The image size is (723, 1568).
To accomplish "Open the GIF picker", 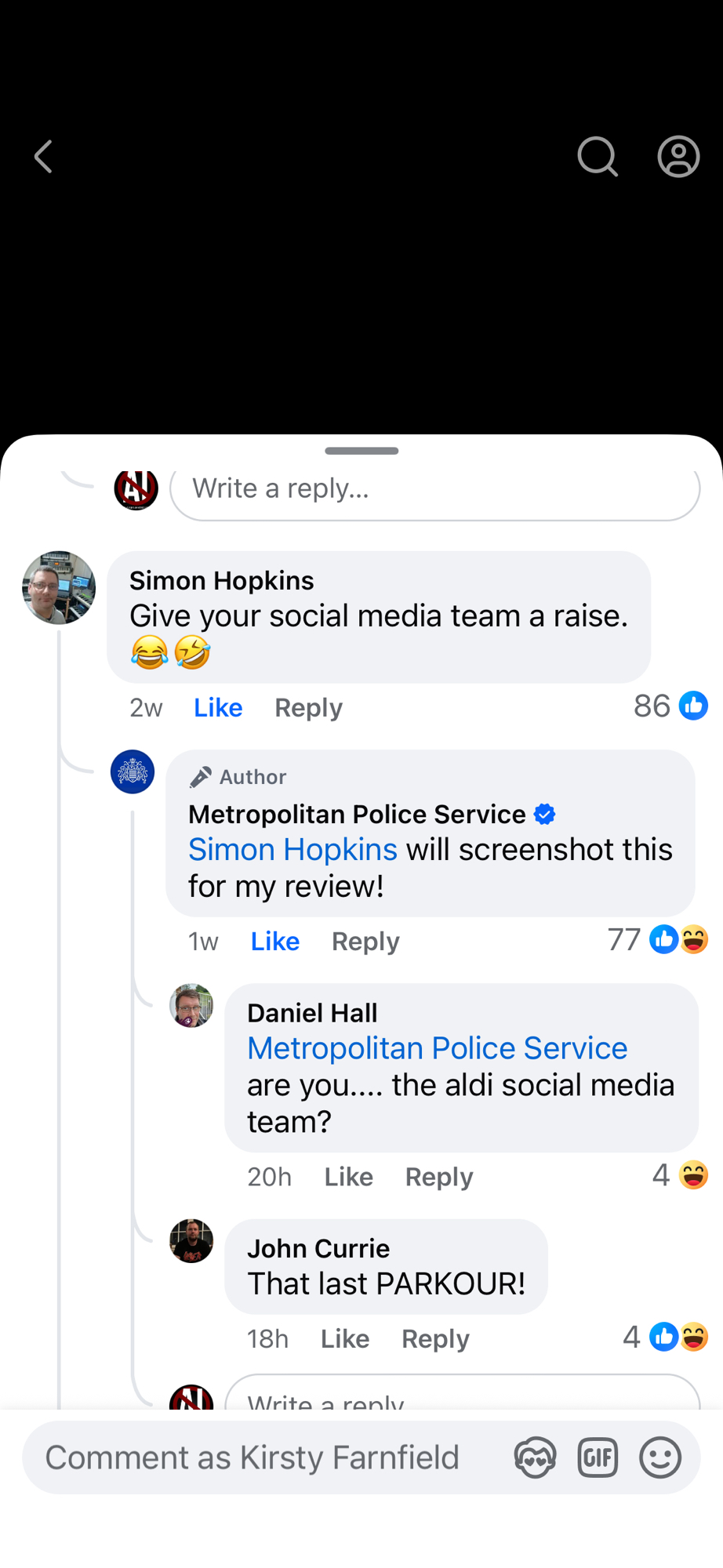I will tap(598, 1457).
